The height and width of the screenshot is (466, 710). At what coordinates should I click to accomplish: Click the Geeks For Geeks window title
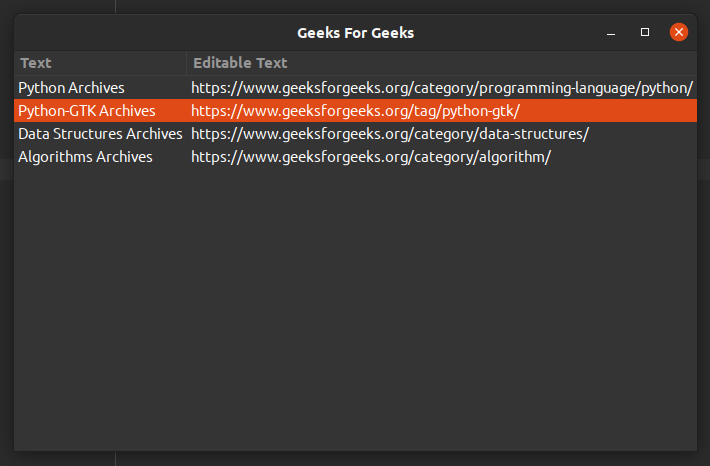(x=355, y=33)
